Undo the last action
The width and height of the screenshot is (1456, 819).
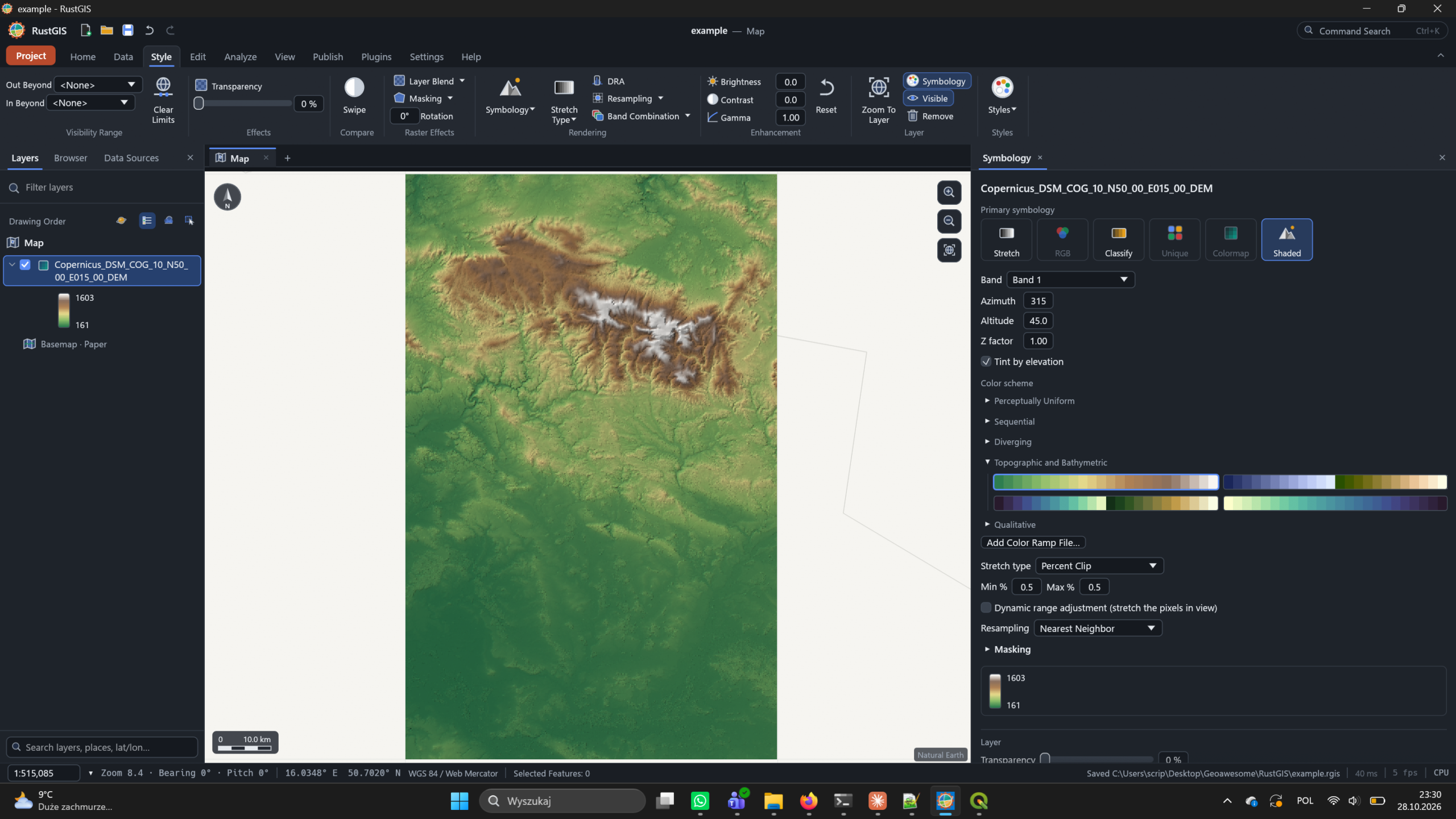tap(150, 30)
